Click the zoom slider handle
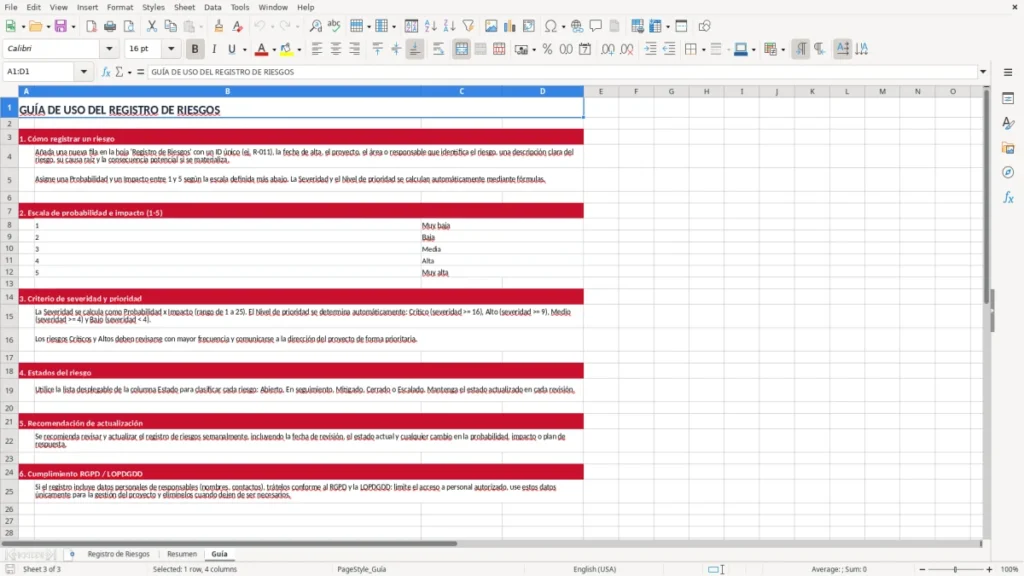This screenshot has height=576, width=1024. pyautogui.click(x=955, y=569)
